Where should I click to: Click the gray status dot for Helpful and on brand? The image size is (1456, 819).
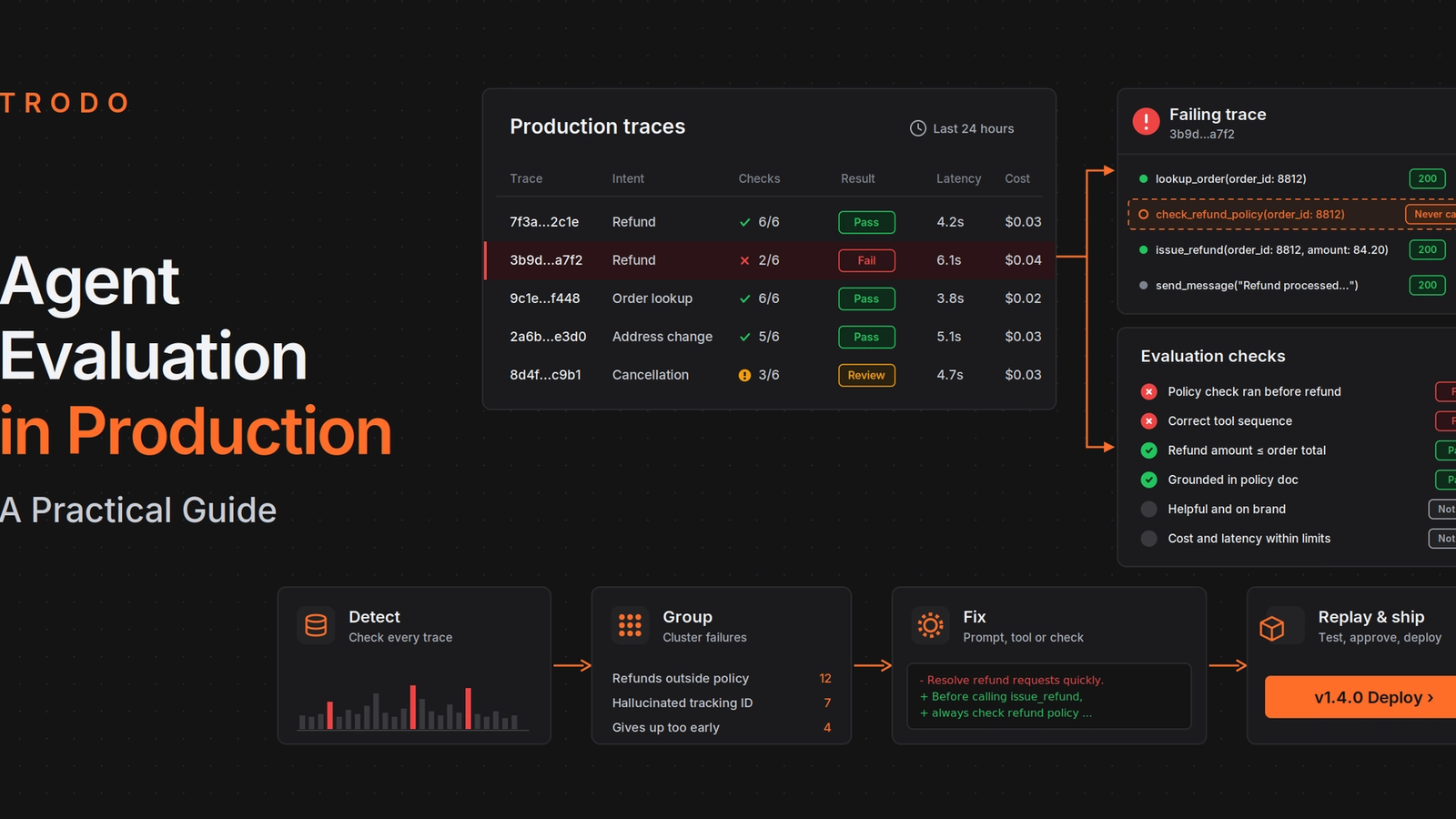(1149, 509)
